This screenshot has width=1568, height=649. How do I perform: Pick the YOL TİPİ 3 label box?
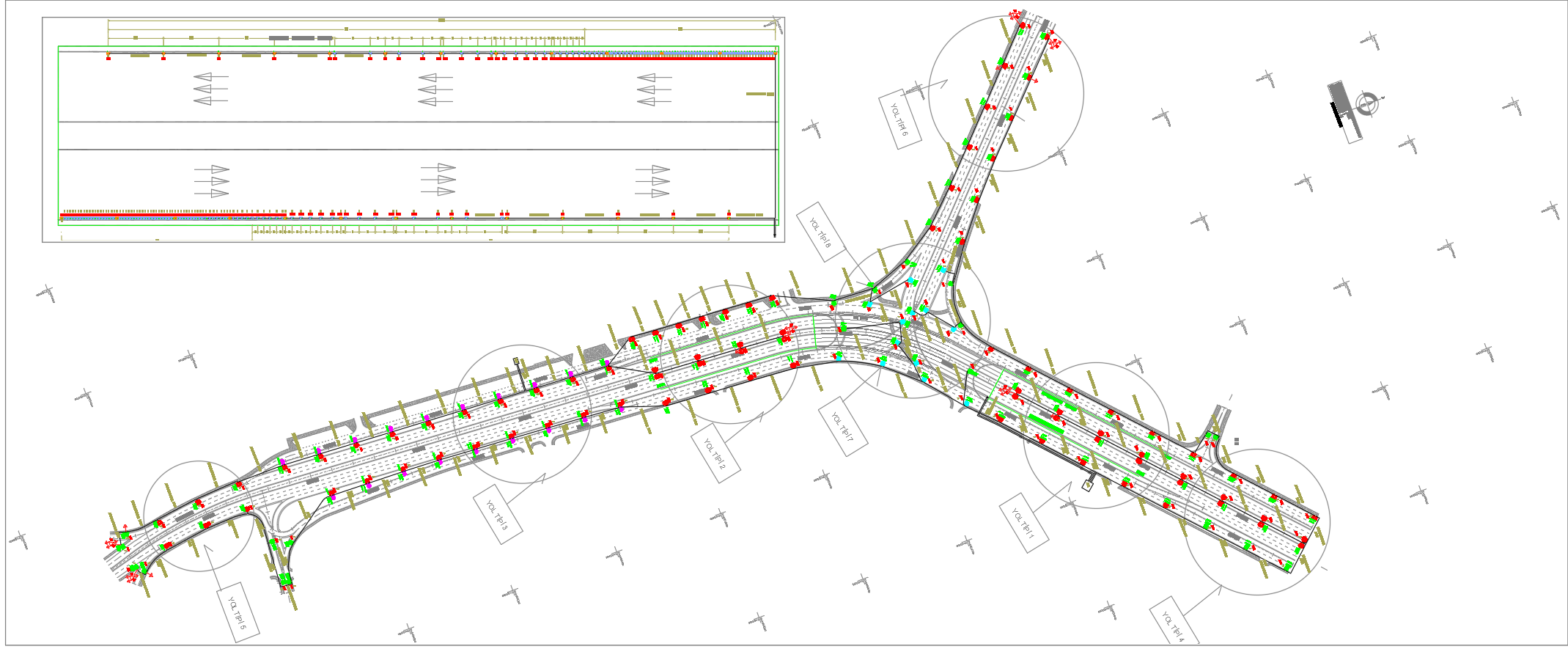(498, 515)
